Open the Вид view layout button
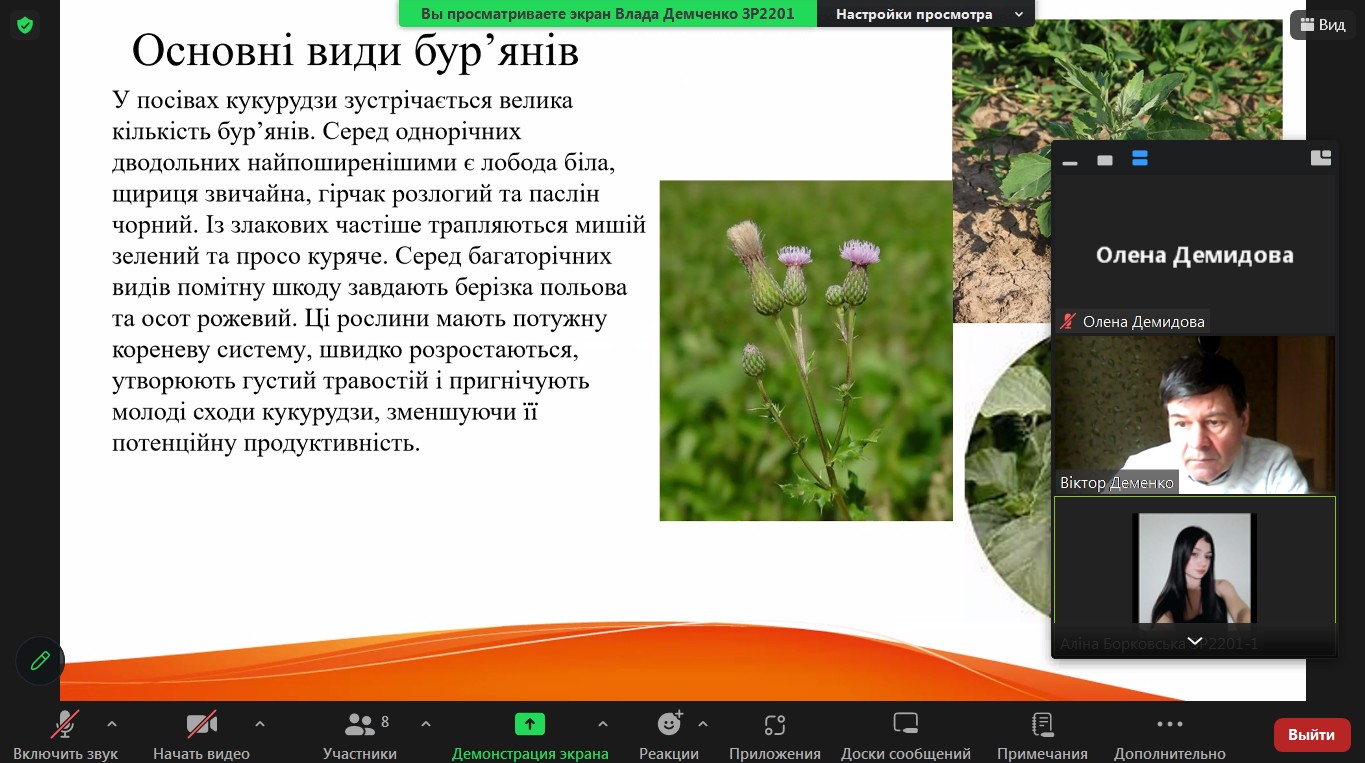The image size is (1365, 763). (x=1322, y=25)
